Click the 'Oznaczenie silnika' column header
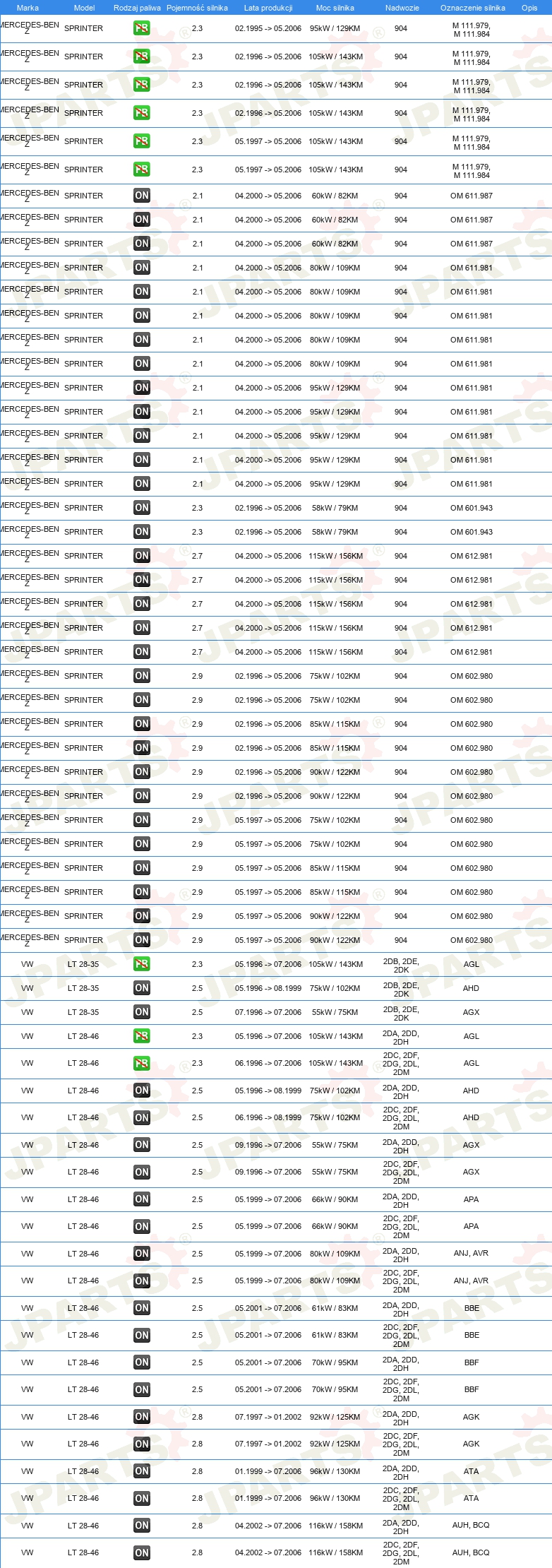Image resolution: width=552 pixels, height=1568 pixels. [472, 8]
